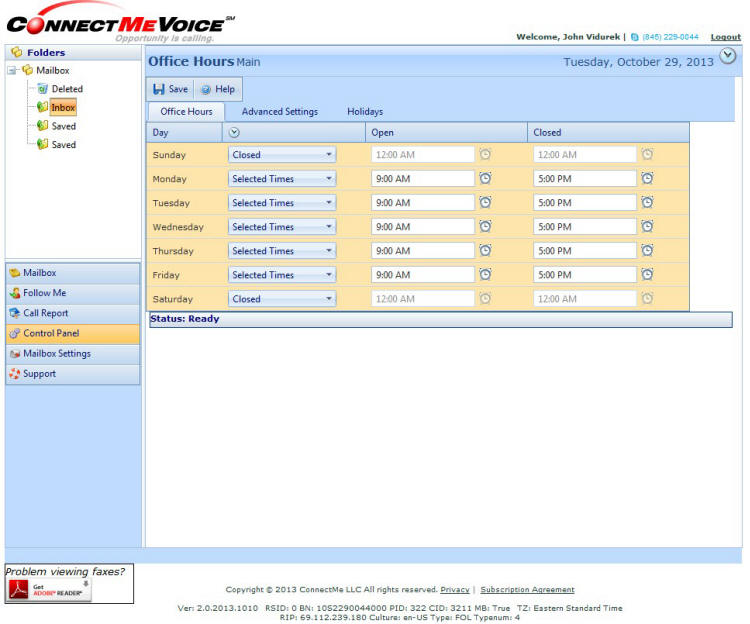The image size is (750, 624).
Task: Click the dropdown arrow in the Day header
Action: coord(234,132)
